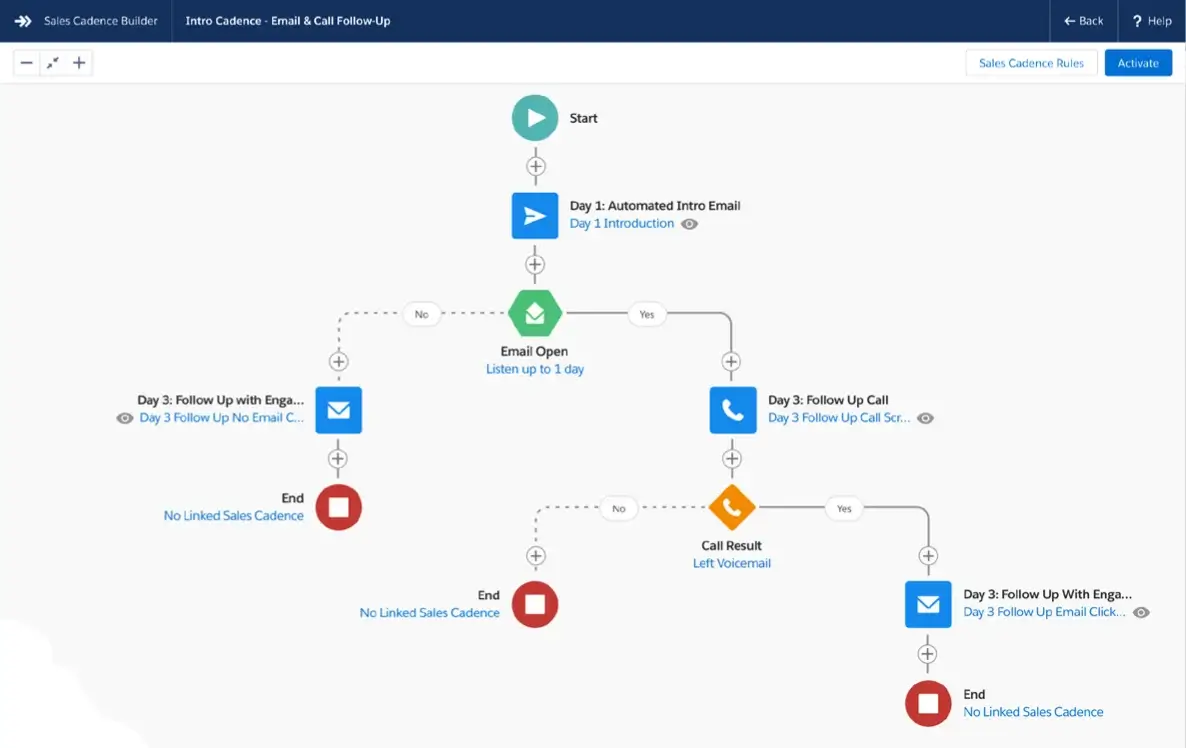1186x748 pixels.
Task: Preview the Day 1 Introduction template
Action: [689, 224]
